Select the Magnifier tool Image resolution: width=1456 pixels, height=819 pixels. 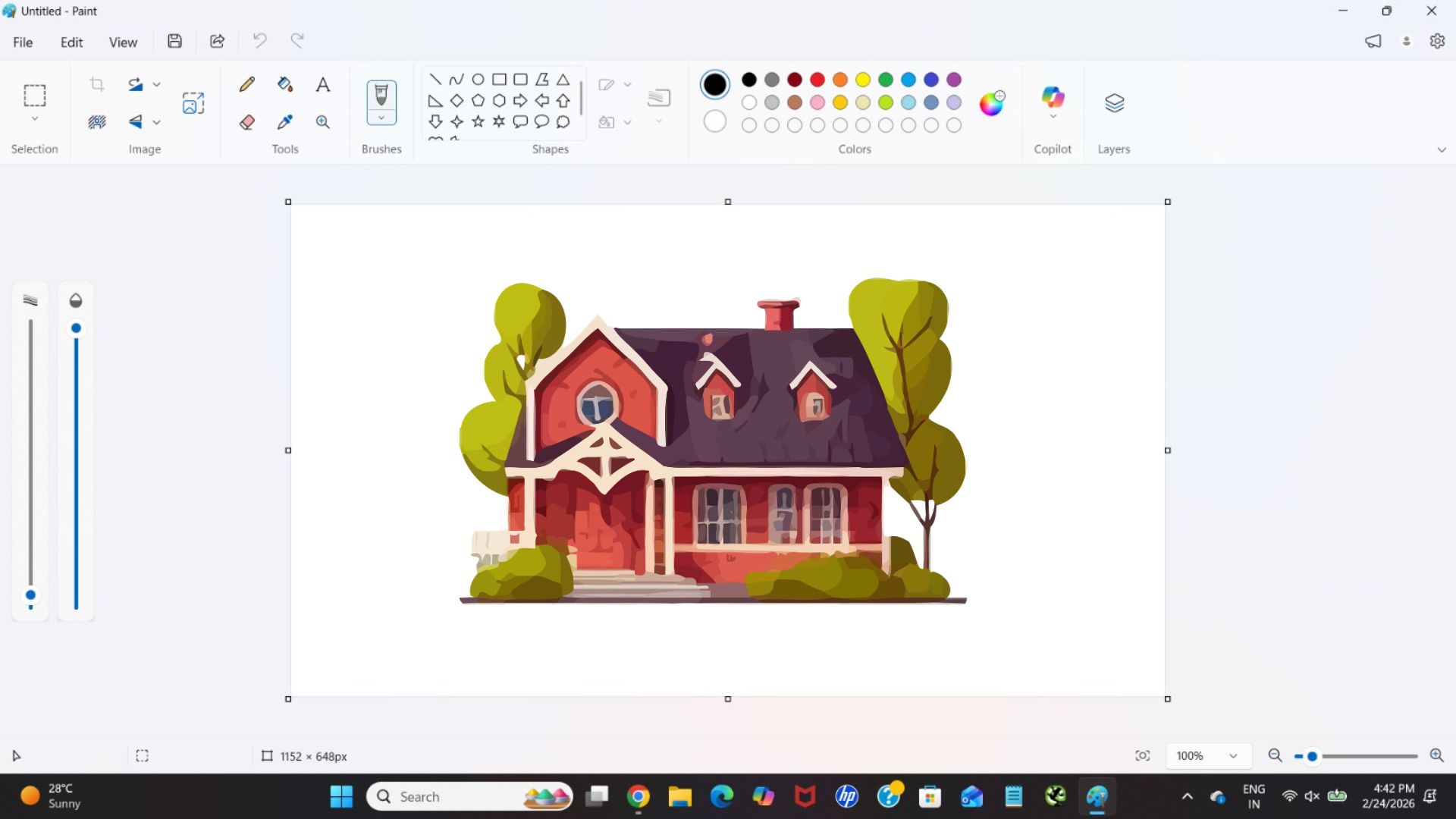(x=323, y=122)
